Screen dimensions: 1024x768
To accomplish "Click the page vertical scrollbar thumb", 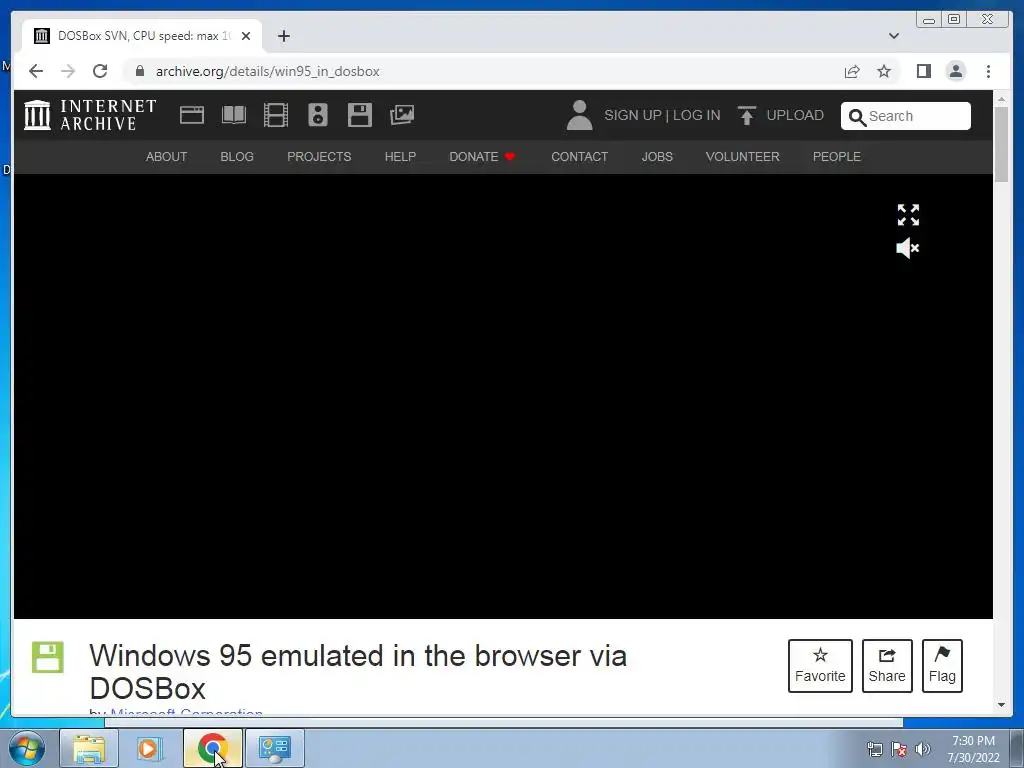I will pos(1002,144).
